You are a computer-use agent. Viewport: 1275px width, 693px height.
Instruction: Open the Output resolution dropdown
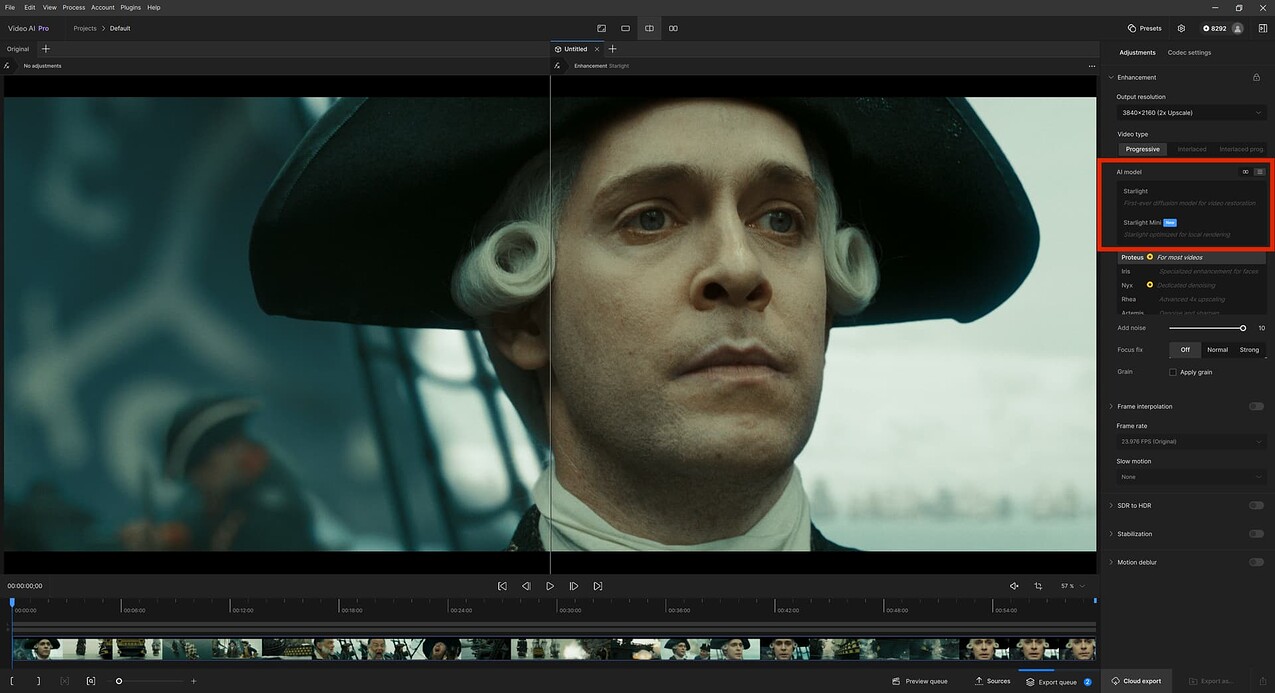1189,112
